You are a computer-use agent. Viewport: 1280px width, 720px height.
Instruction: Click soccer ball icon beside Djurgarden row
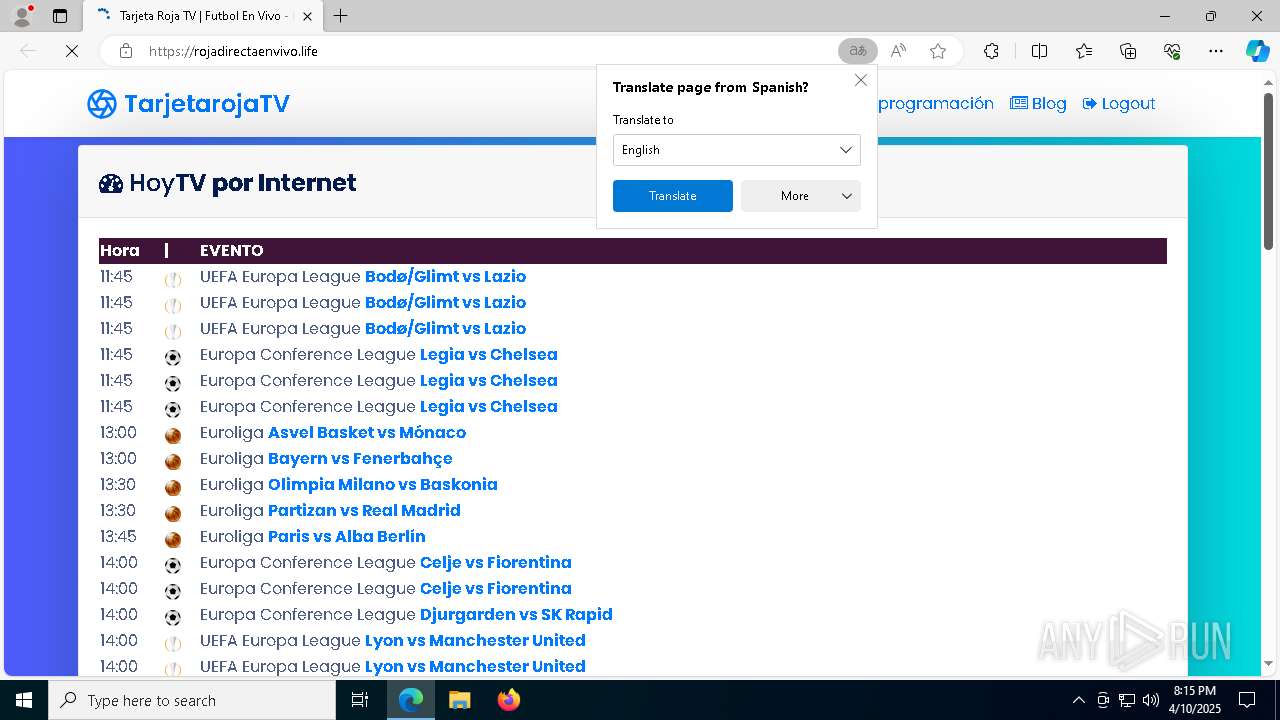[x=173, y=617]
